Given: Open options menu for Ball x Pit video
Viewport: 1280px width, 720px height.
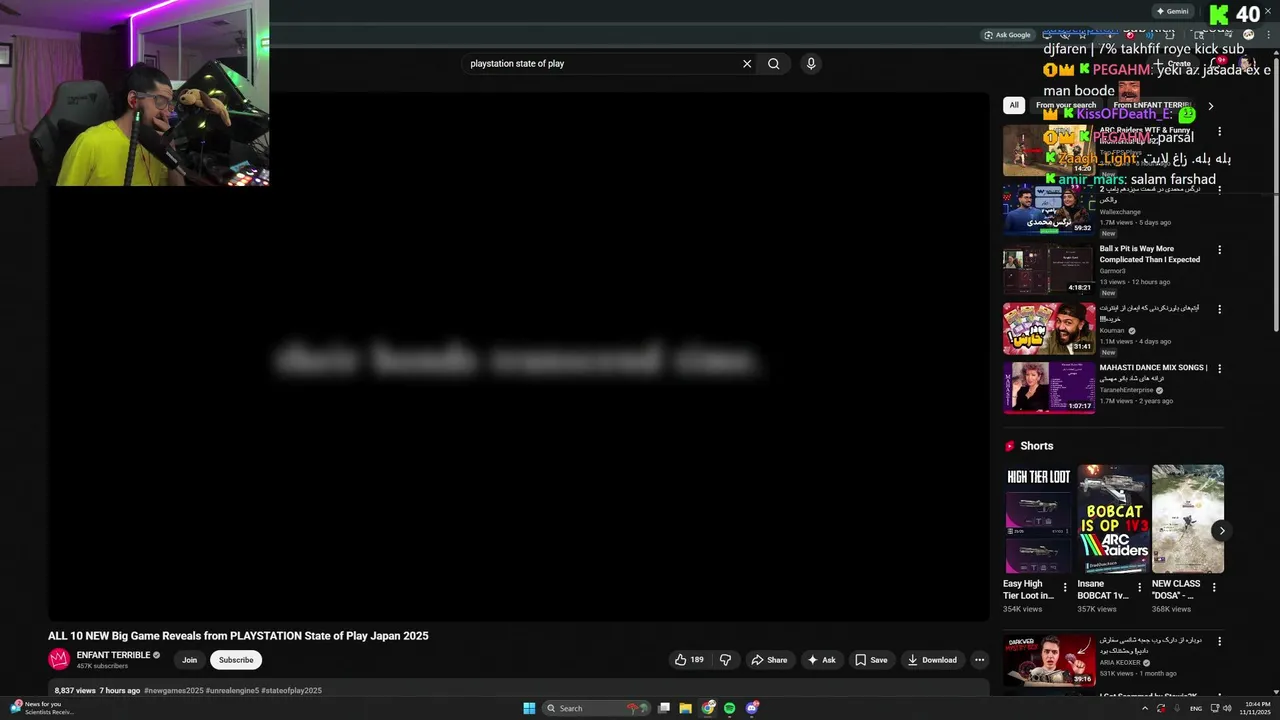Looking at the screenshot, I should [1219, 250].
